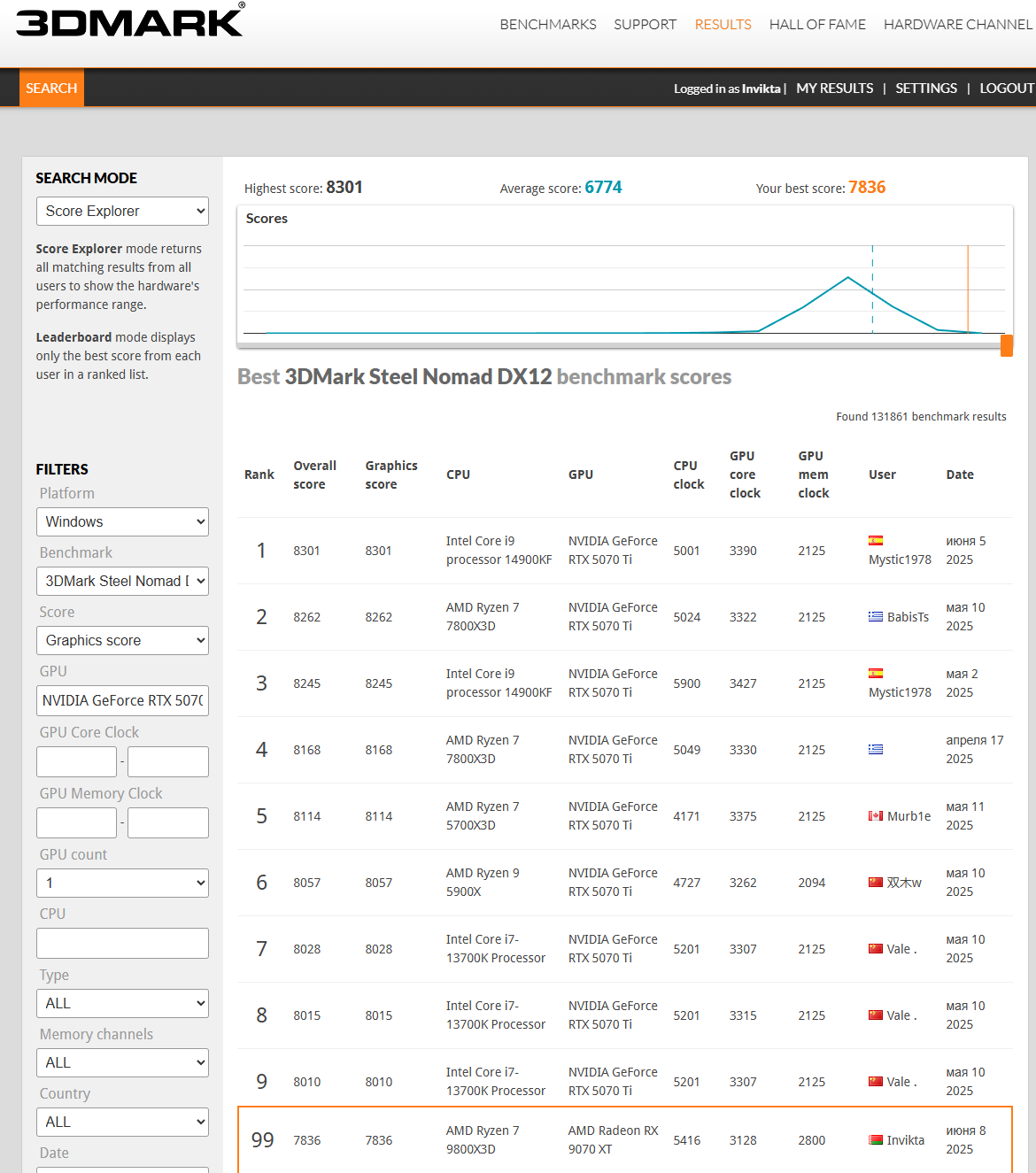Image resolution: width=1036 pixels, height=1173 pixels.
Task: Click the China flag in rank 9 row
Action: [x=876, y=1082]
